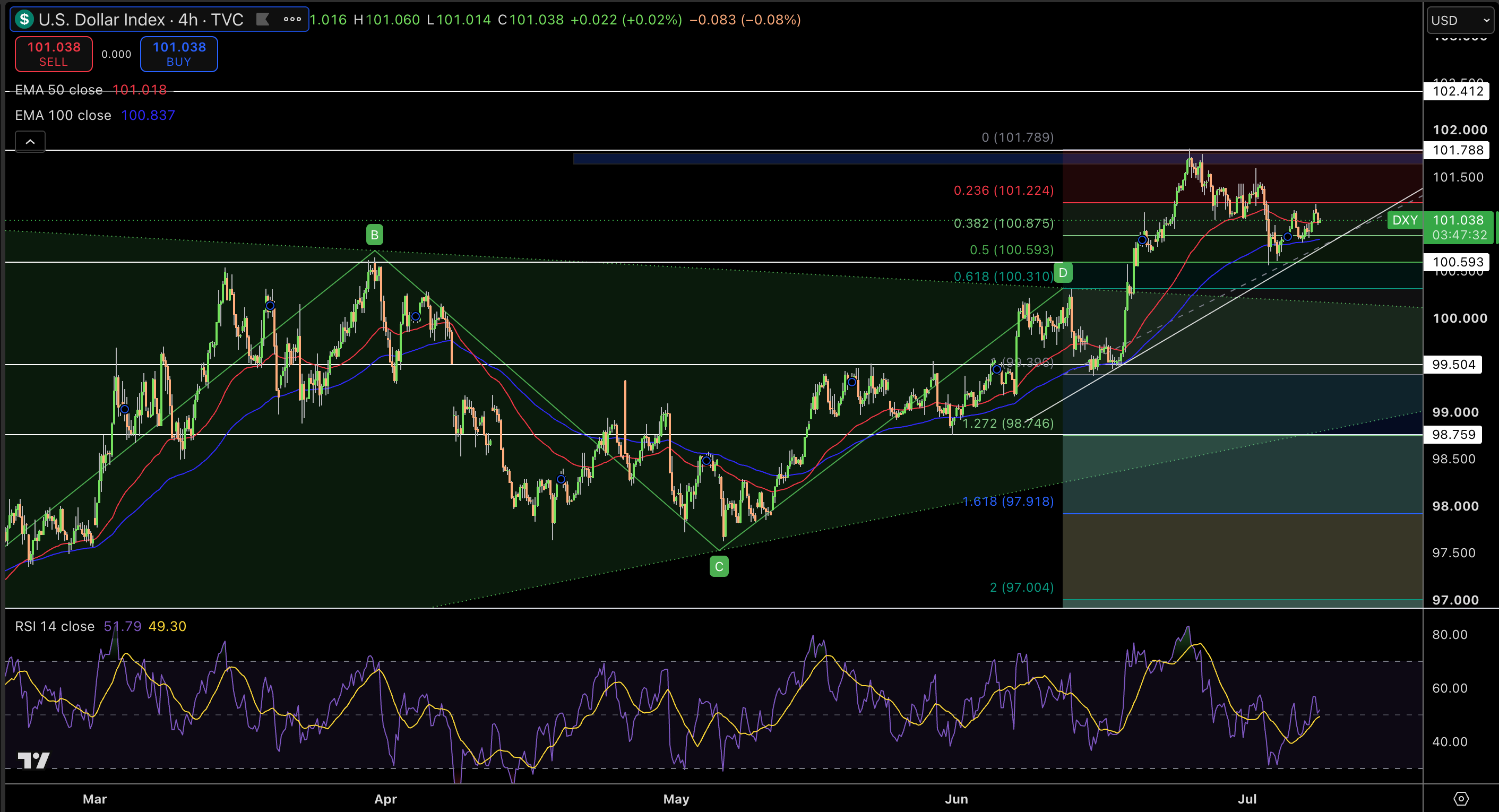
Task: Select the 2 (97.004) Fibonacci level label
Action: (x=1022, y=588)
